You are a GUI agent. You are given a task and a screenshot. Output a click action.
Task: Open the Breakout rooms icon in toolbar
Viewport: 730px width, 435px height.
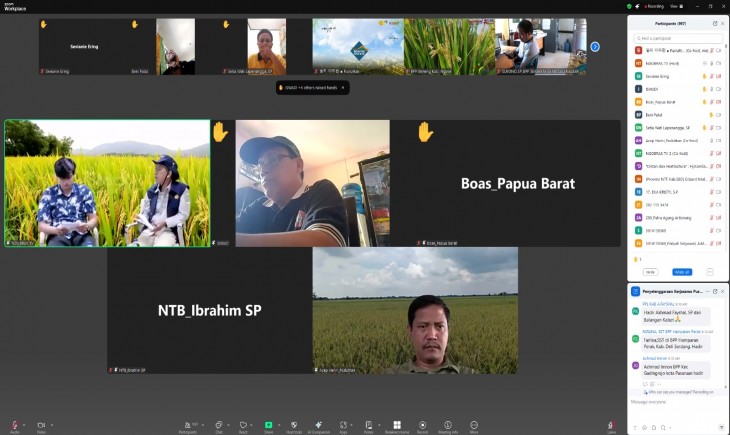[x=397, y=425]
